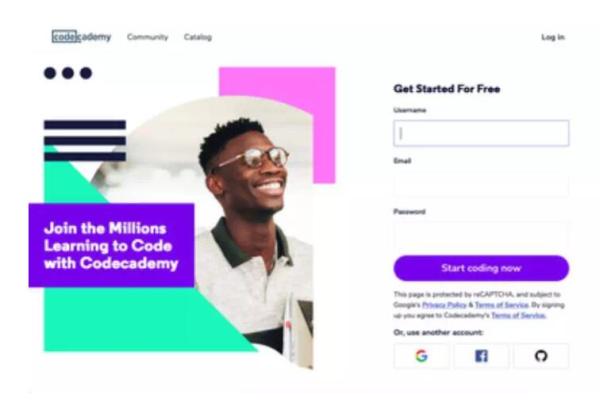Viewport: 600px width, 406px height.
Task: Click the Join the Millions purple banner
Action: click(x=111, y=245)
